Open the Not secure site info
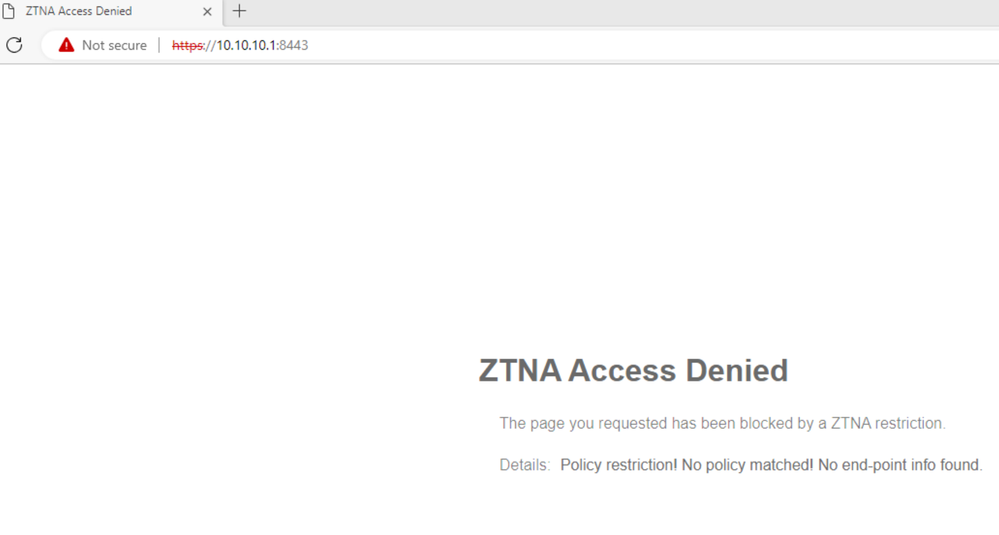 (113, 45)
